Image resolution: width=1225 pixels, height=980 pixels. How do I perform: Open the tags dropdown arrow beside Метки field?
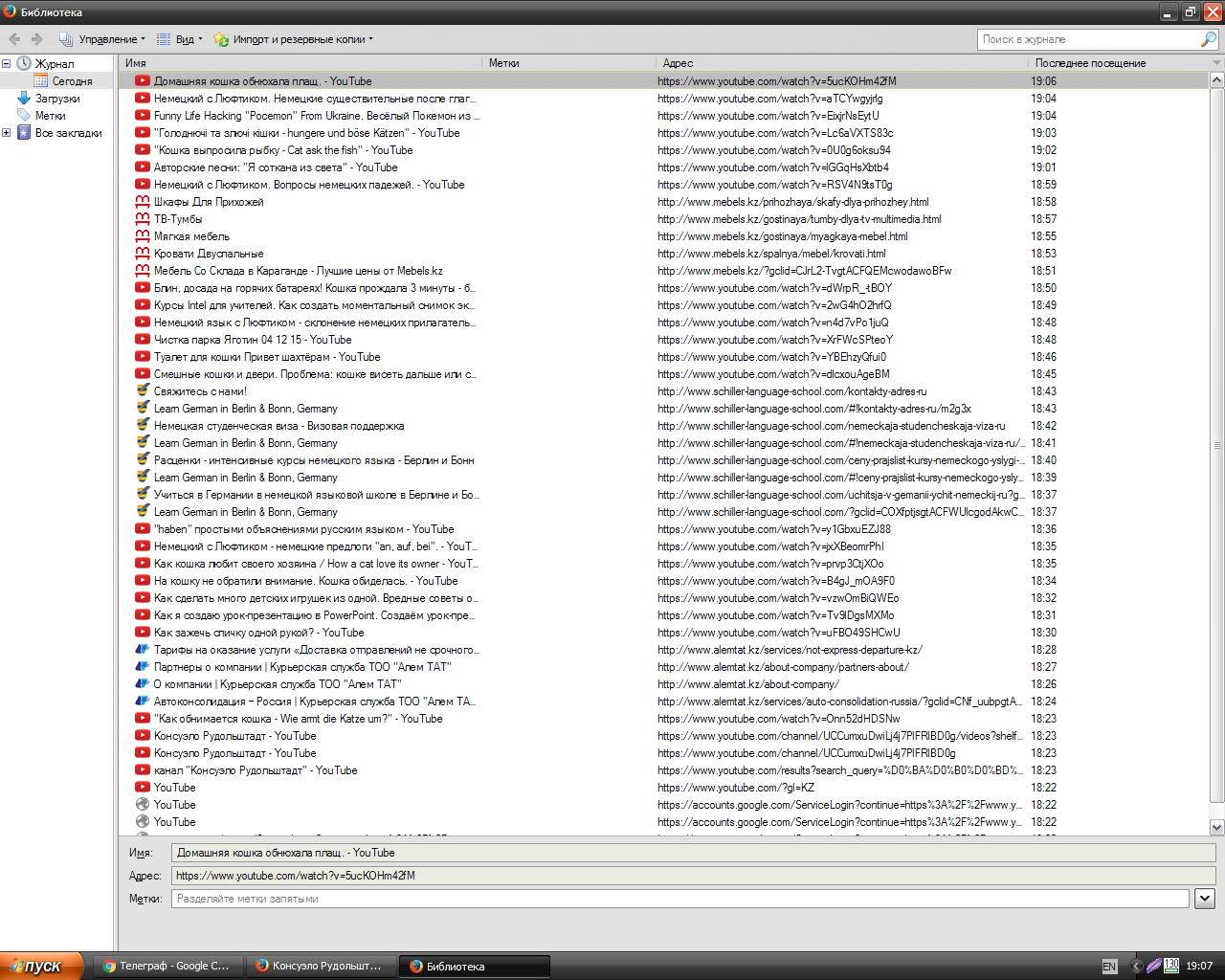click(1205, 899)
